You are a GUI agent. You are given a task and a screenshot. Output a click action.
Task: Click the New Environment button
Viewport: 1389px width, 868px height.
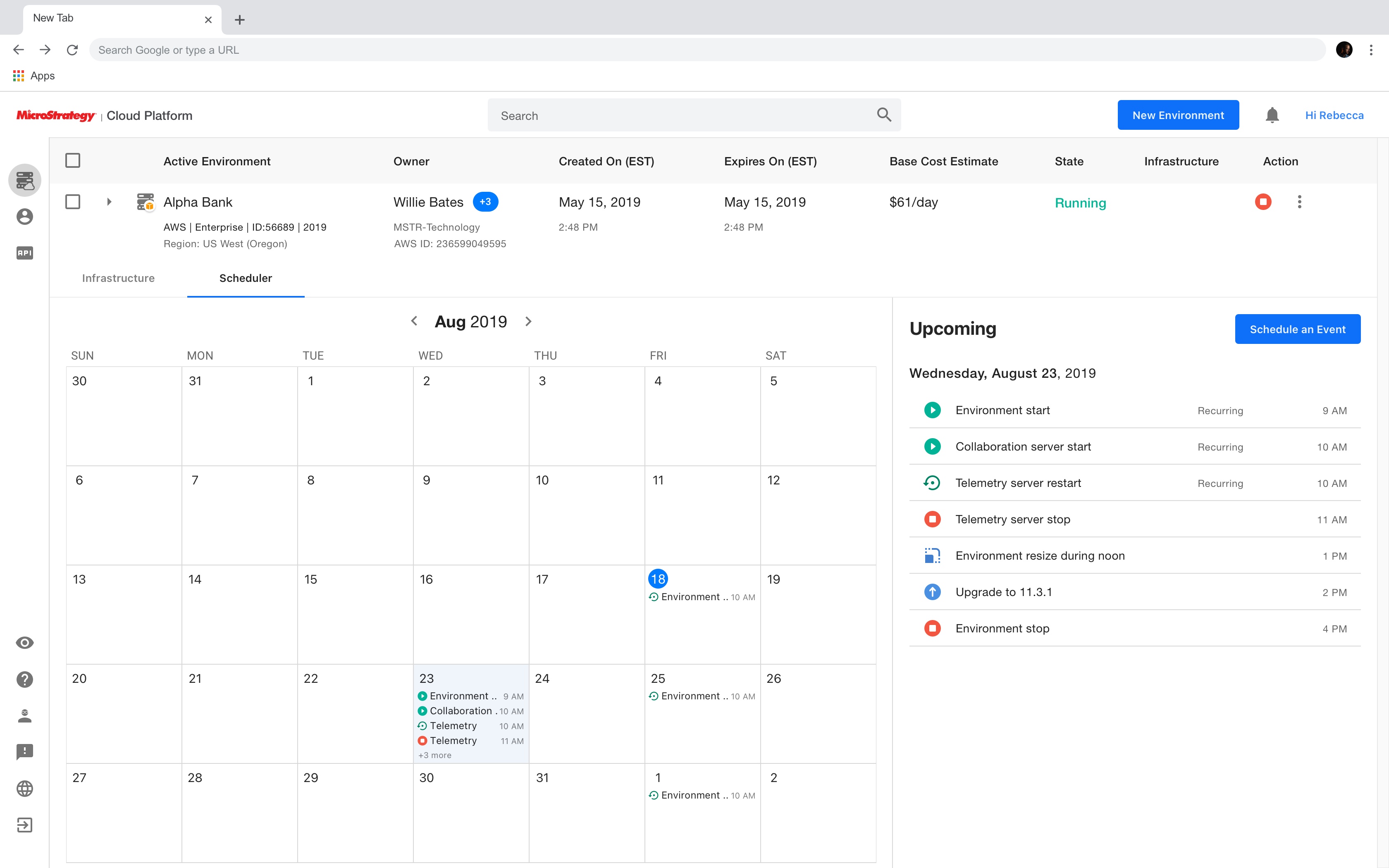1178,115
